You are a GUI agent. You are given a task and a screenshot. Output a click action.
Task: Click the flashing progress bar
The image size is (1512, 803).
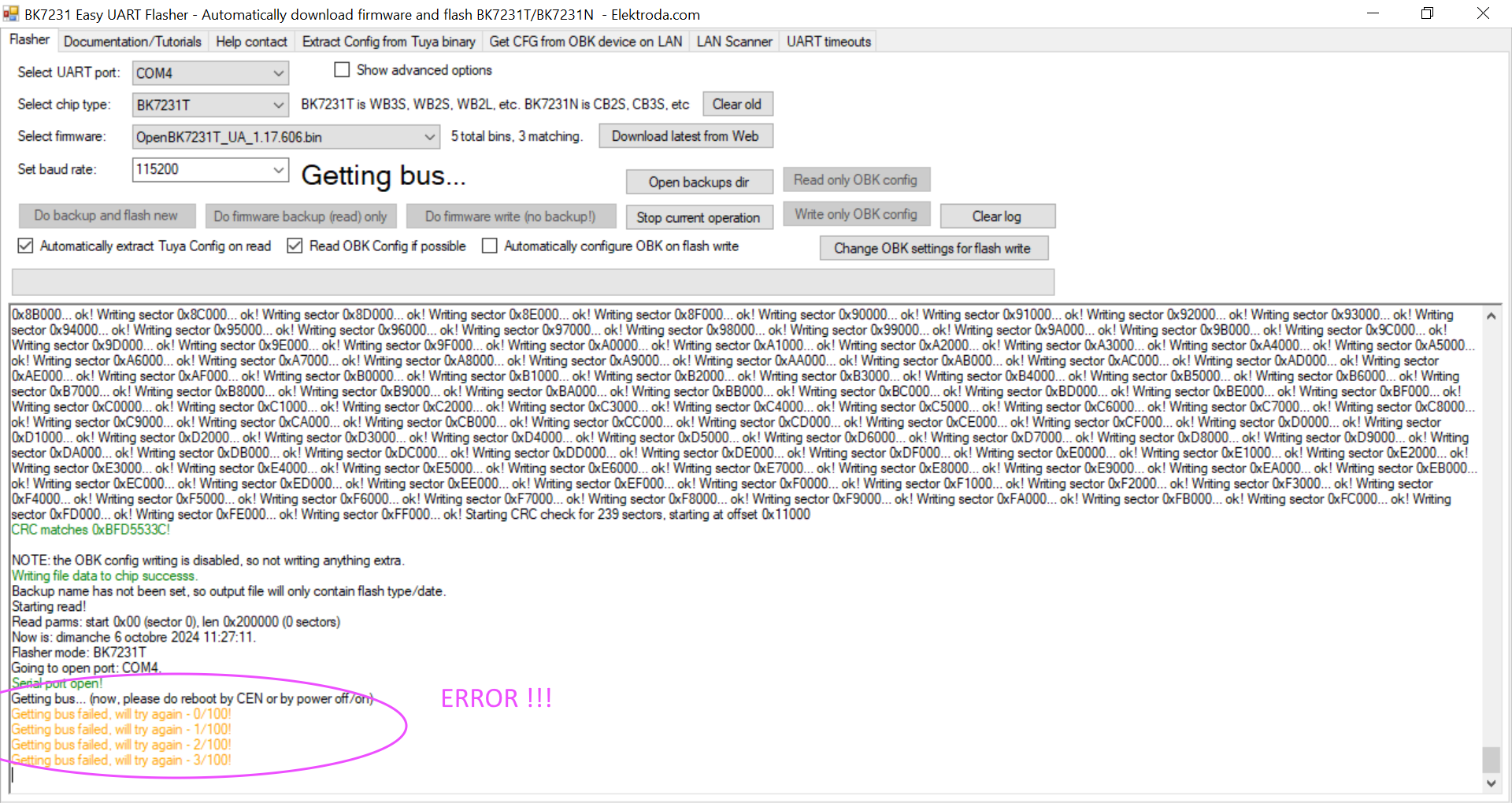(x=532, y=282)
